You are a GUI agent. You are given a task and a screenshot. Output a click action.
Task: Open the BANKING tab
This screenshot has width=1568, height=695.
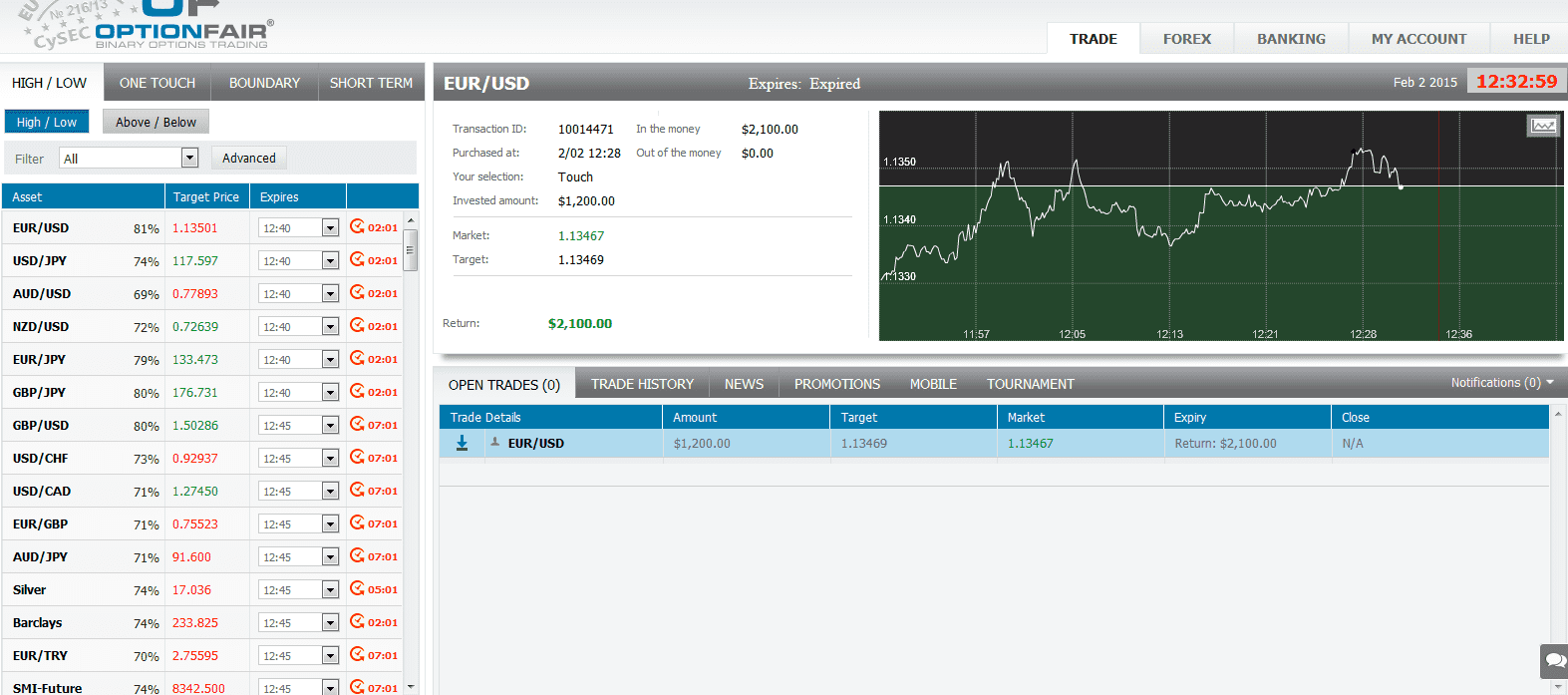[1291, 39]
